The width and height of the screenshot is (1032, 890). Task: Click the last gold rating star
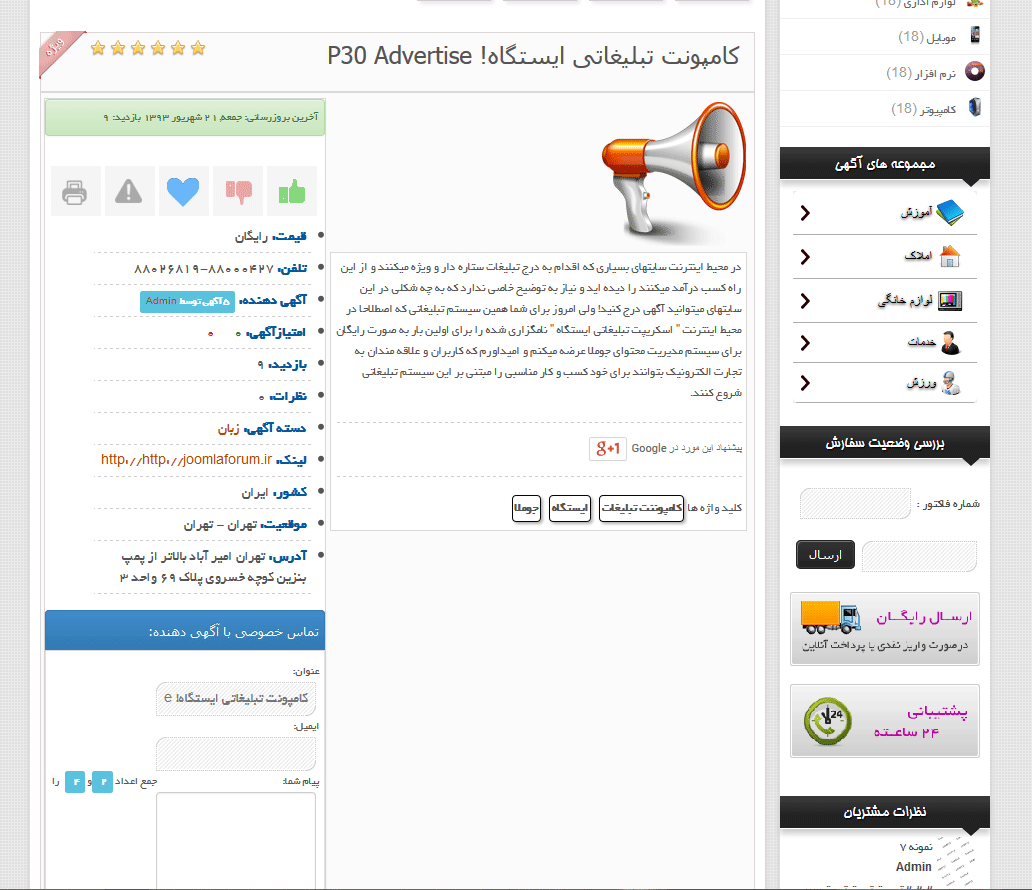[x=198, y=48]
